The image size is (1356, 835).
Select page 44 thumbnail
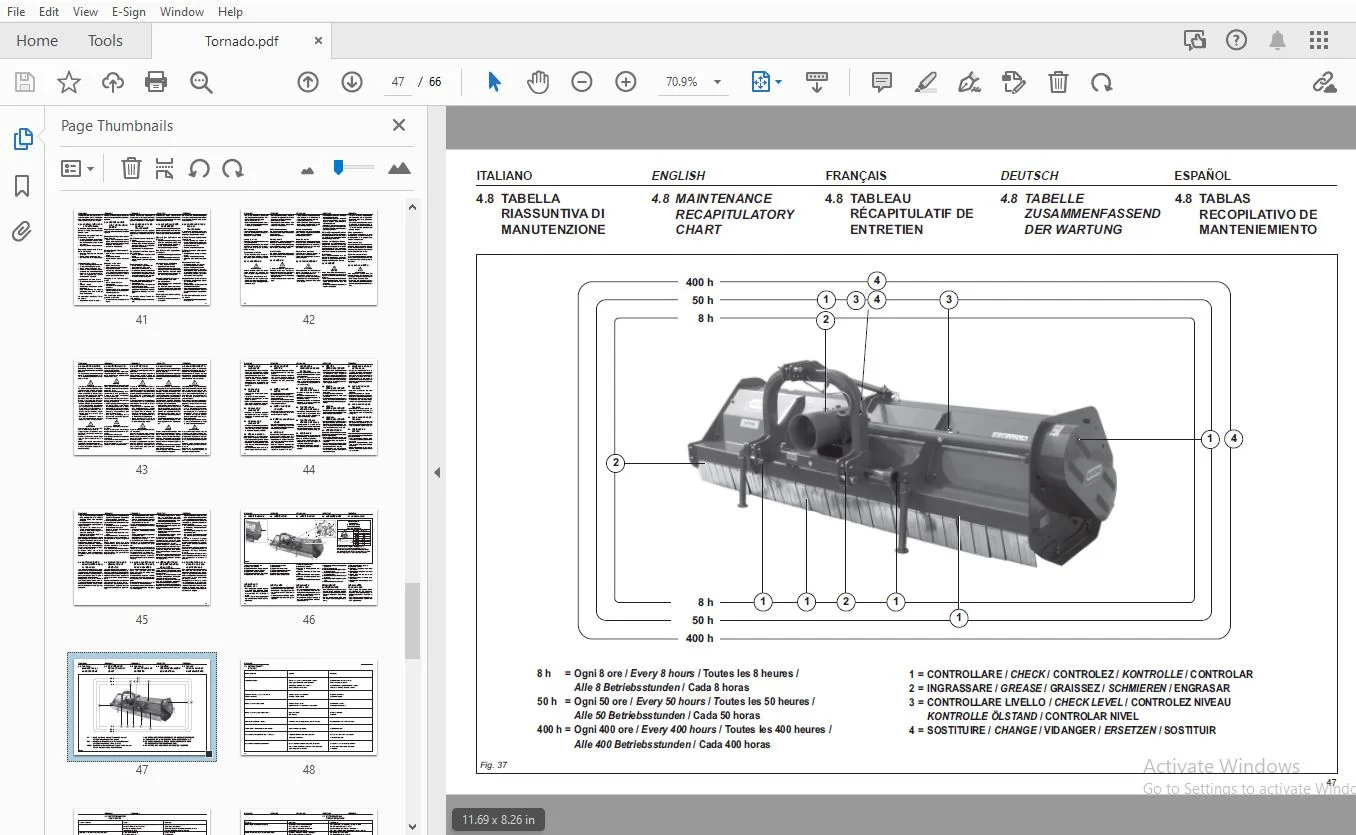pos(308,408)
